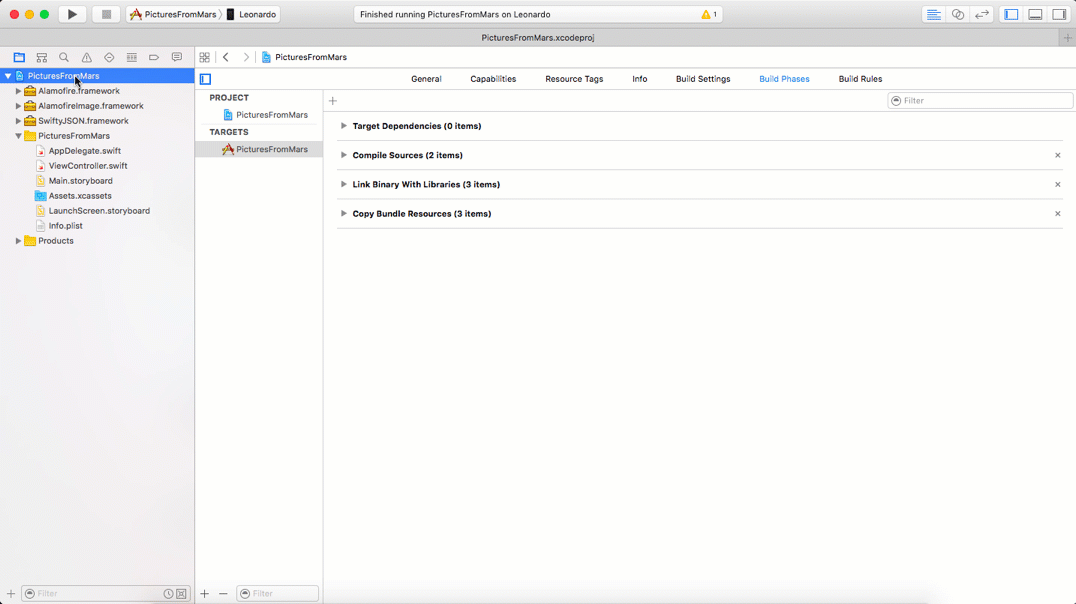Toggle the Navigator panel visibility
The image size is (1076, 604).
tap(1011, 14)
